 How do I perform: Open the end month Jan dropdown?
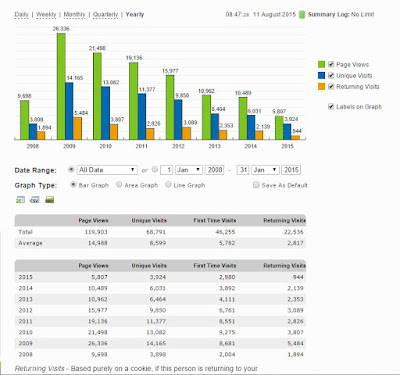(x=265, y=170)
